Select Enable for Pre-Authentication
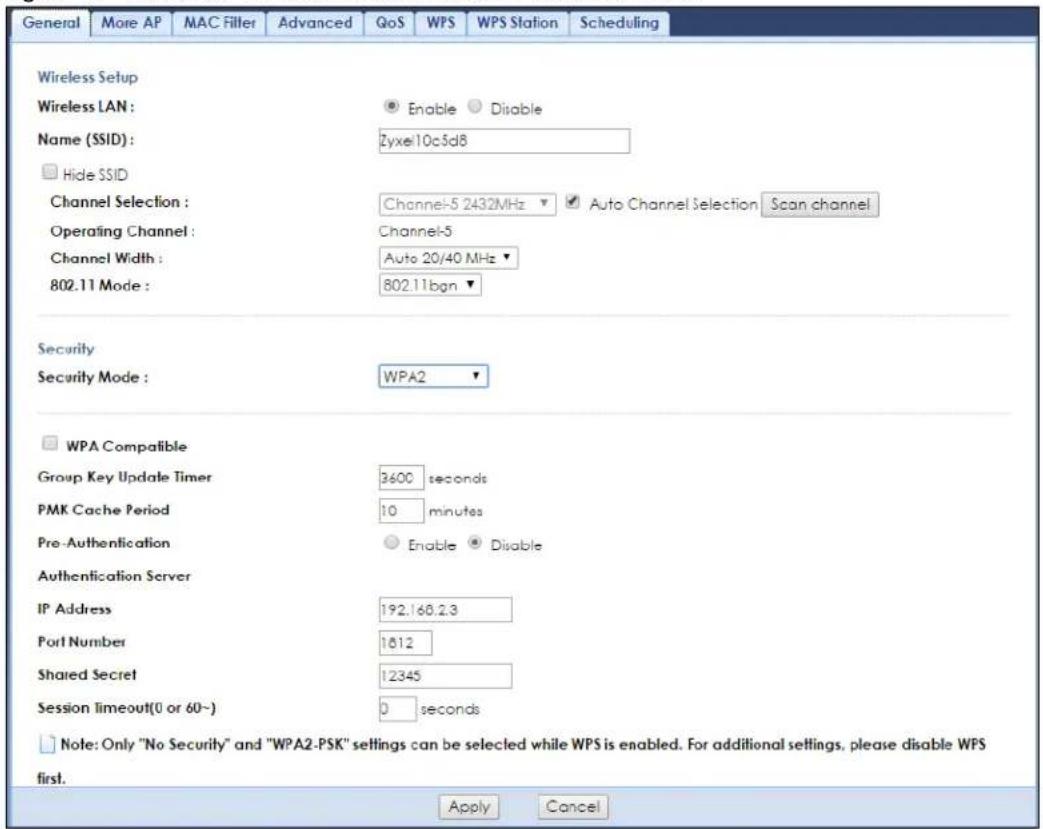This screenshot has width=1043, height=829. point(392,543)
